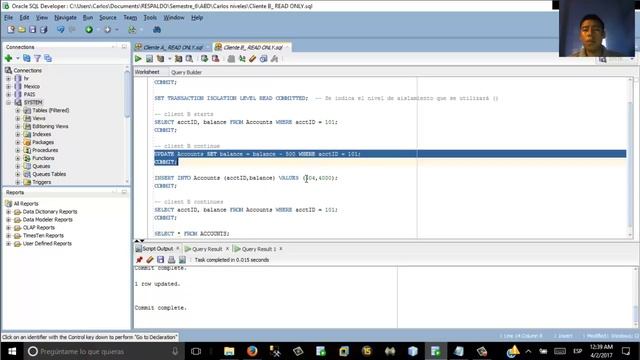The image size is (640, 360).
Task: Click the SQL History icon
Action: 263,59
